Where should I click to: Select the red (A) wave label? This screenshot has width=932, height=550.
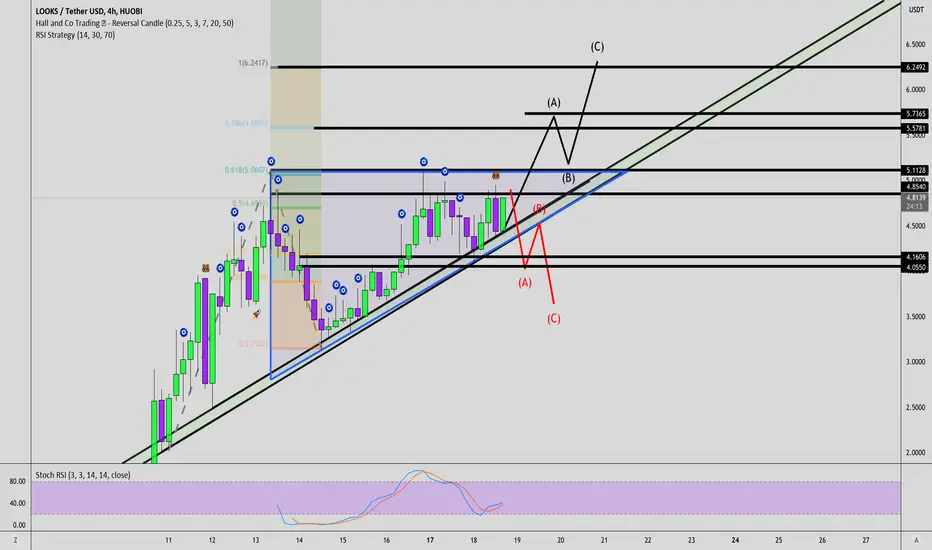[x=524, y=282]
